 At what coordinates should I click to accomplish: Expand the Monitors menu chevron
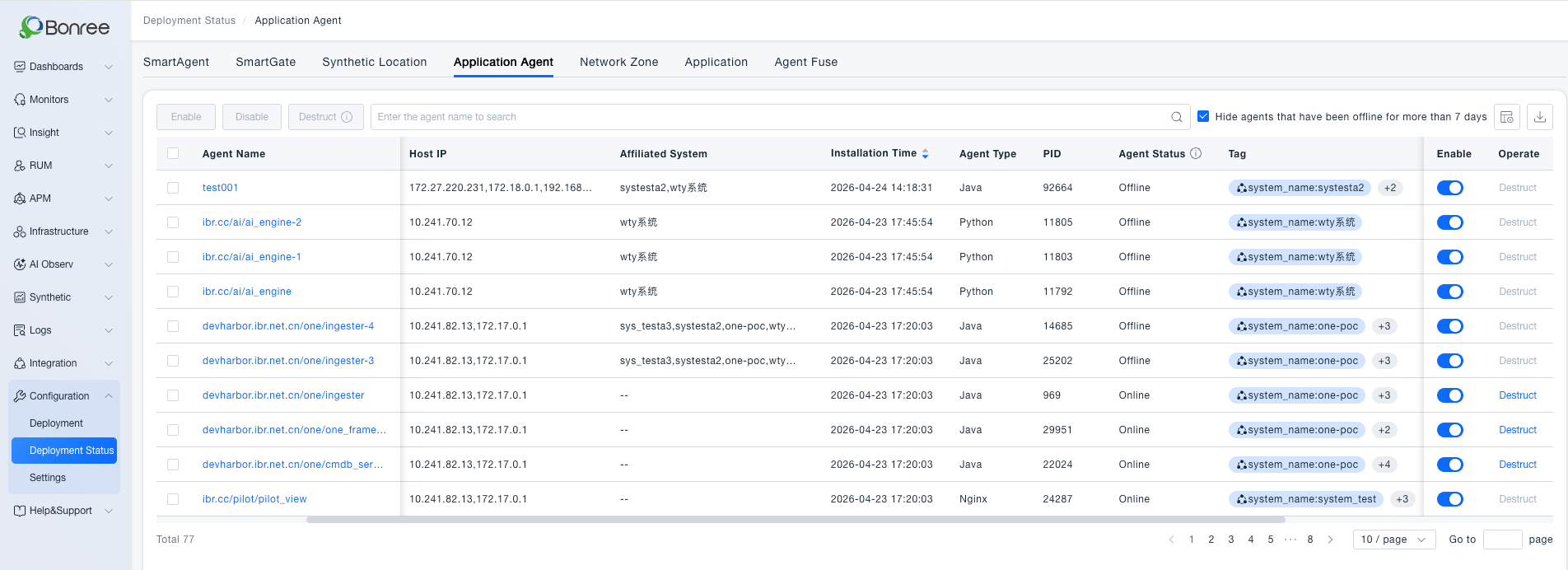[109, 100]
